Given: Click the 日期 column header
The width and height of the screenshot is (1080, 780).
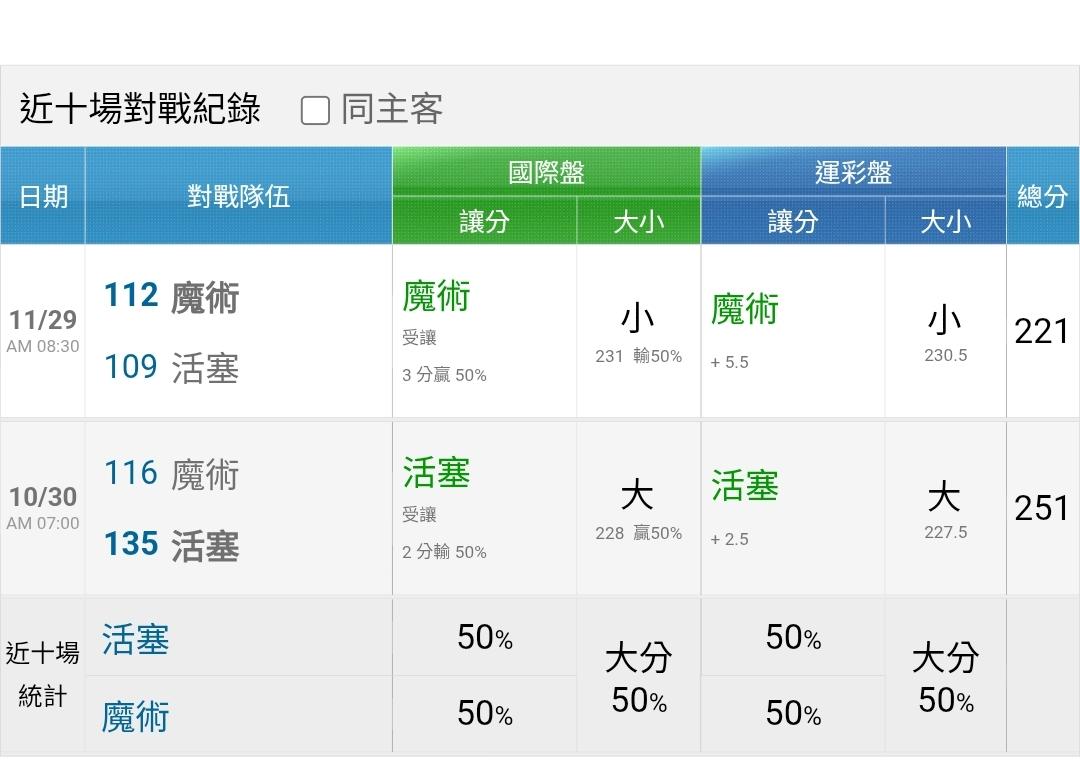Looking at the screenshot, I should click(43, 196).
